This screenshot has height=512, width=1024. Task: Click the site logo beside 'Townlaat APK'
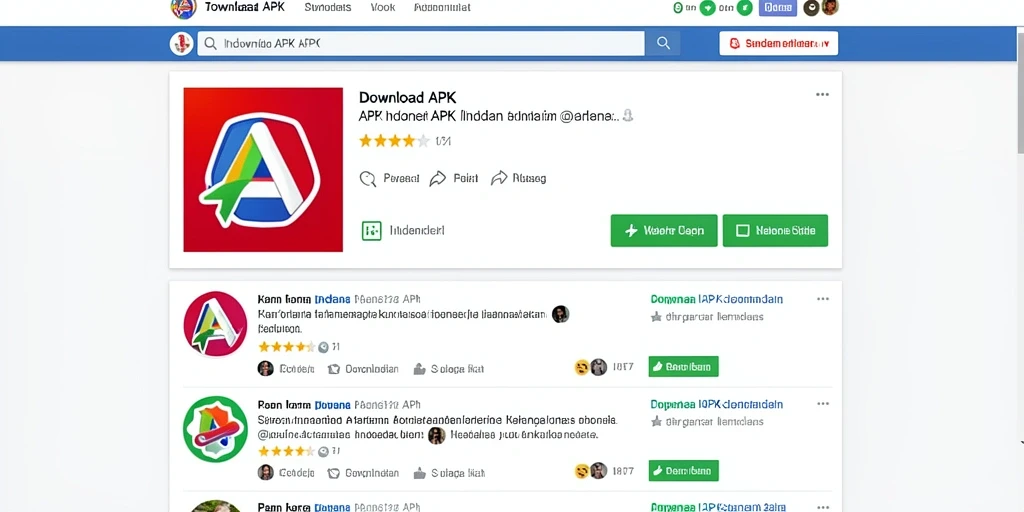point(183,8)
